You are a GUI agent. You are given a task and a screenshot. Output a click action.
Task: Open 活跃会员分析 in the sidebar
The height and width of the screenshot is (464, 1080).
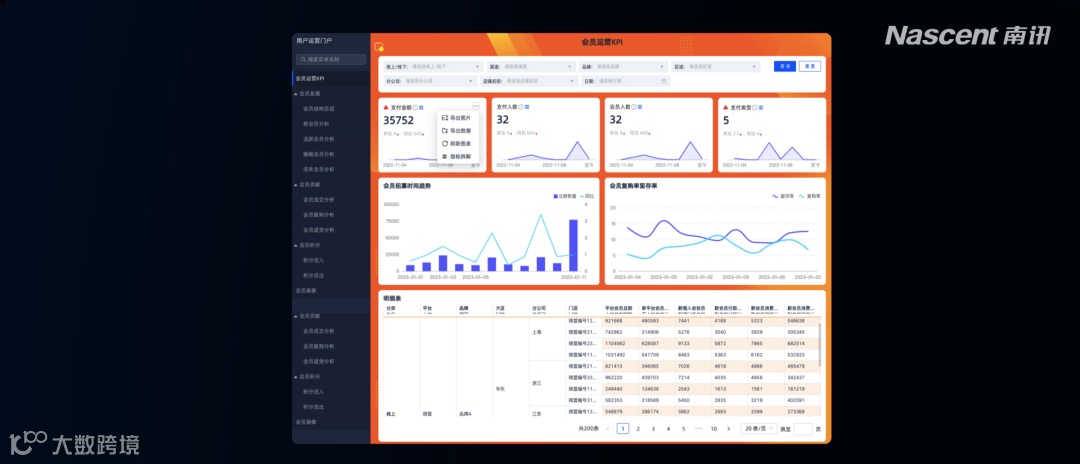click(319, 139)
